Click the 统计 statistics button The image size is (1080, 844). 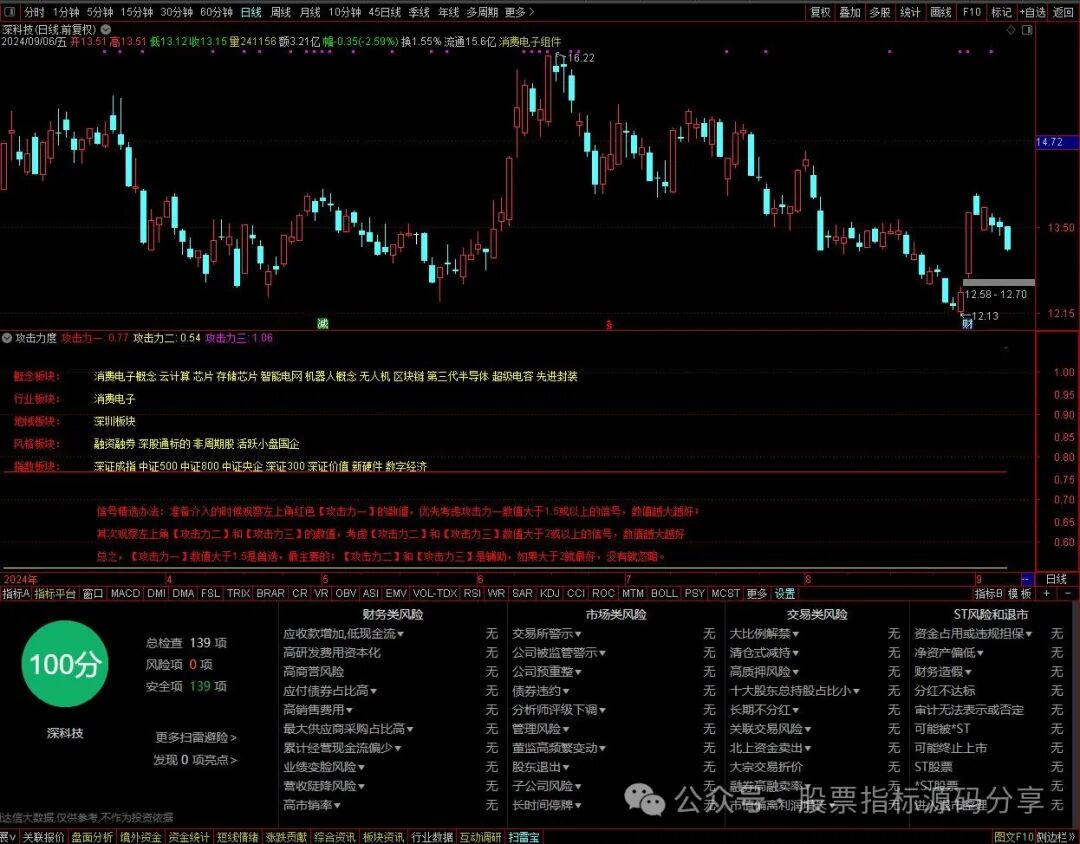point(910,12)
